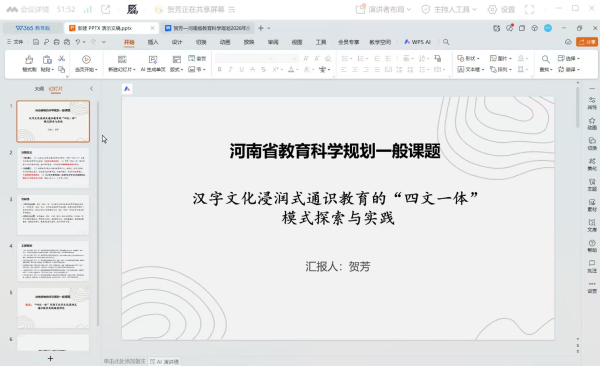
Task: Open the font name combo box
Action: click(245, 58)
